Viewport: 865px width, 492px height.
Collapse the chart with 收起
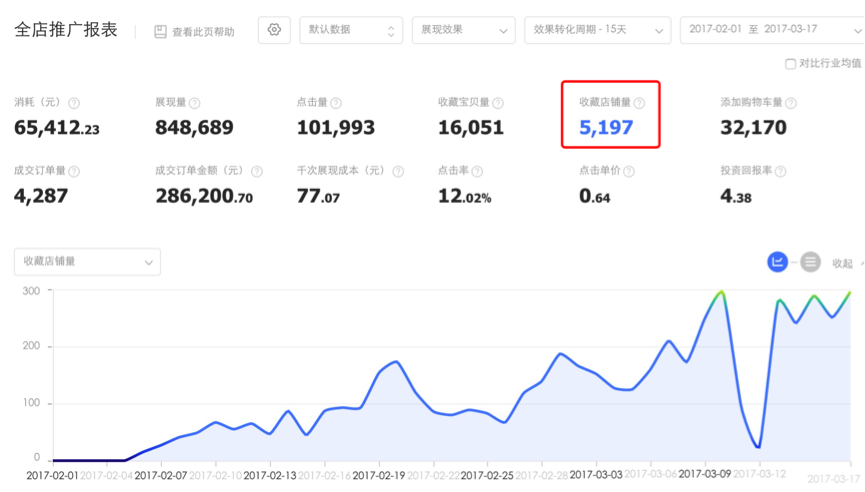pos(842,263)
